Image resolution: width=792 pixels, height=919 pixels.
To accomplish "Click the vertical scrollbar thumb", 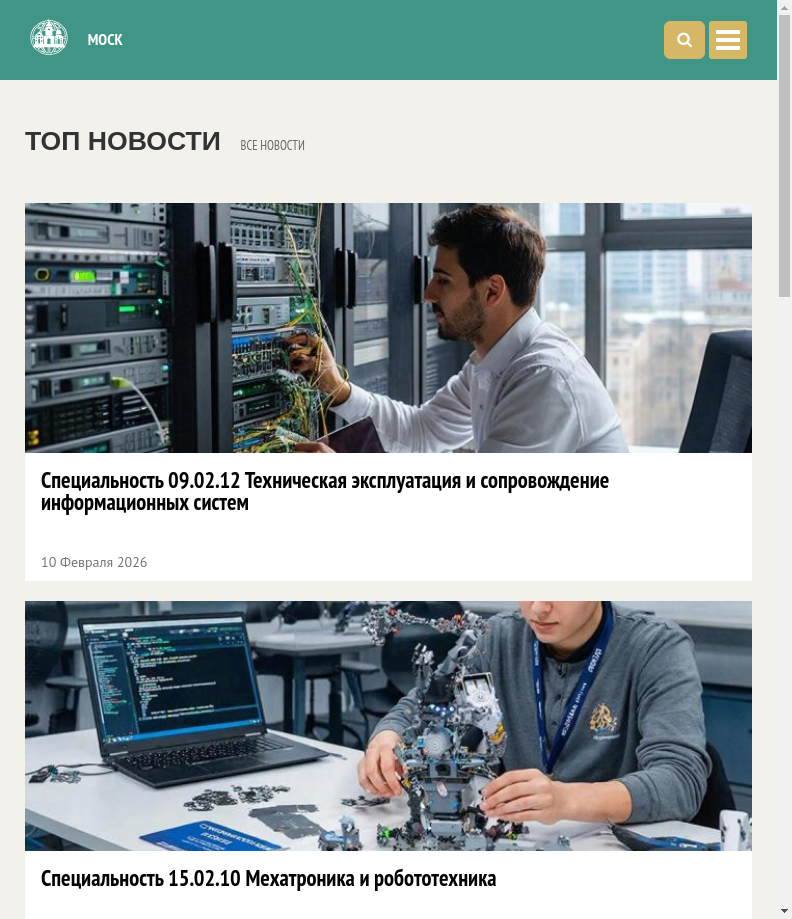I will (x=784, y=156).
